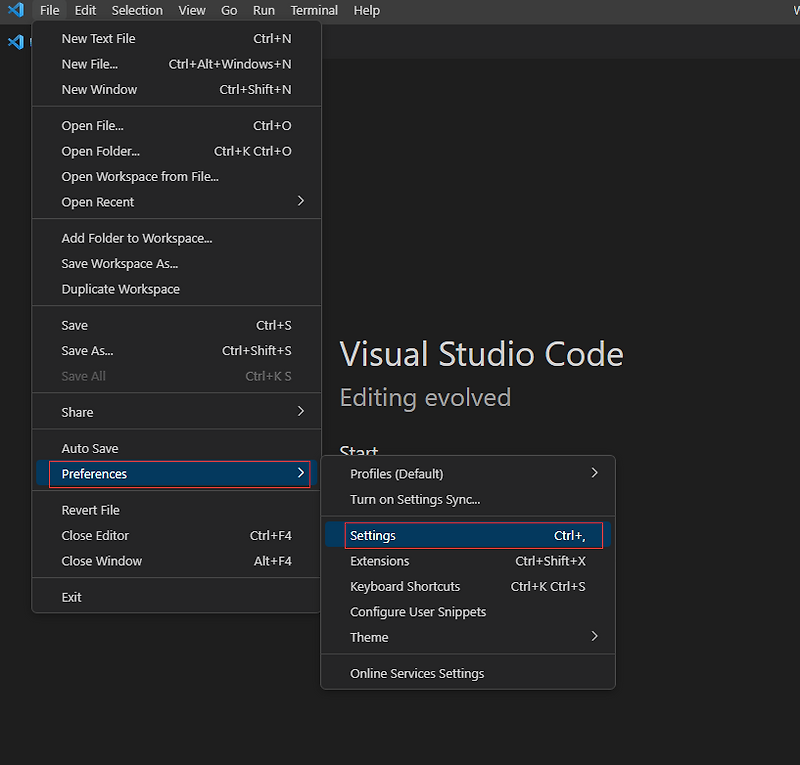Open the Terminal menu

coord(313,11)
